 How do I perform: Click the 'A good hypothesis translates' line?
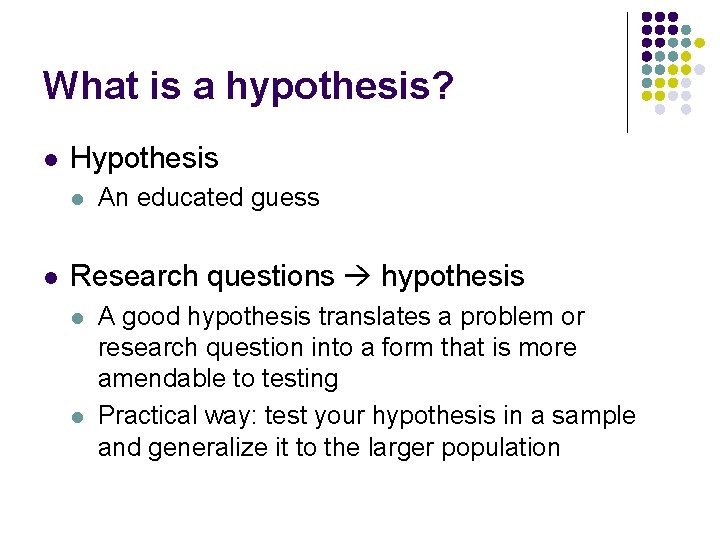(341, 317)
